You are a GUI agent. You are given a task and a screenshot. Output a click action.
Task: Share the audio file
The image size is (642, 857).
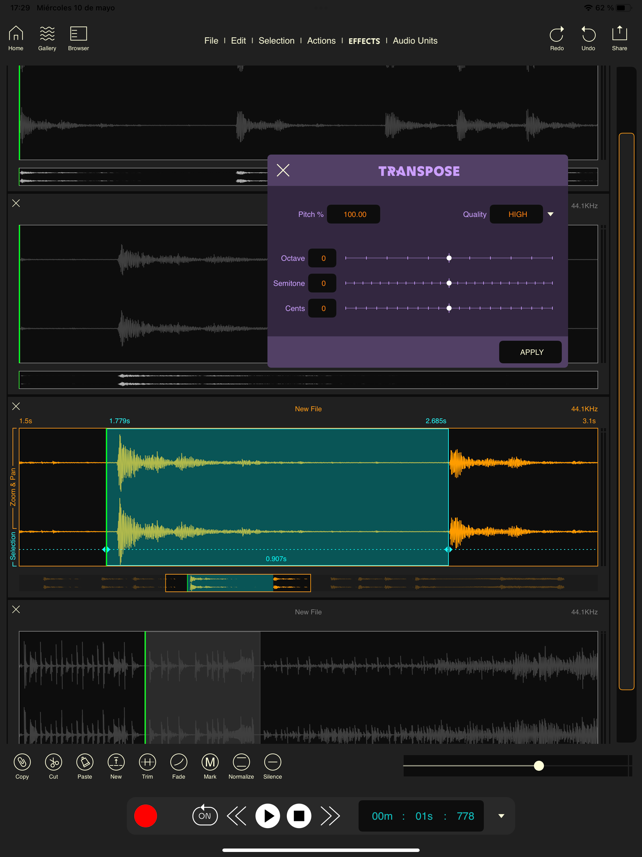[620, 38]
